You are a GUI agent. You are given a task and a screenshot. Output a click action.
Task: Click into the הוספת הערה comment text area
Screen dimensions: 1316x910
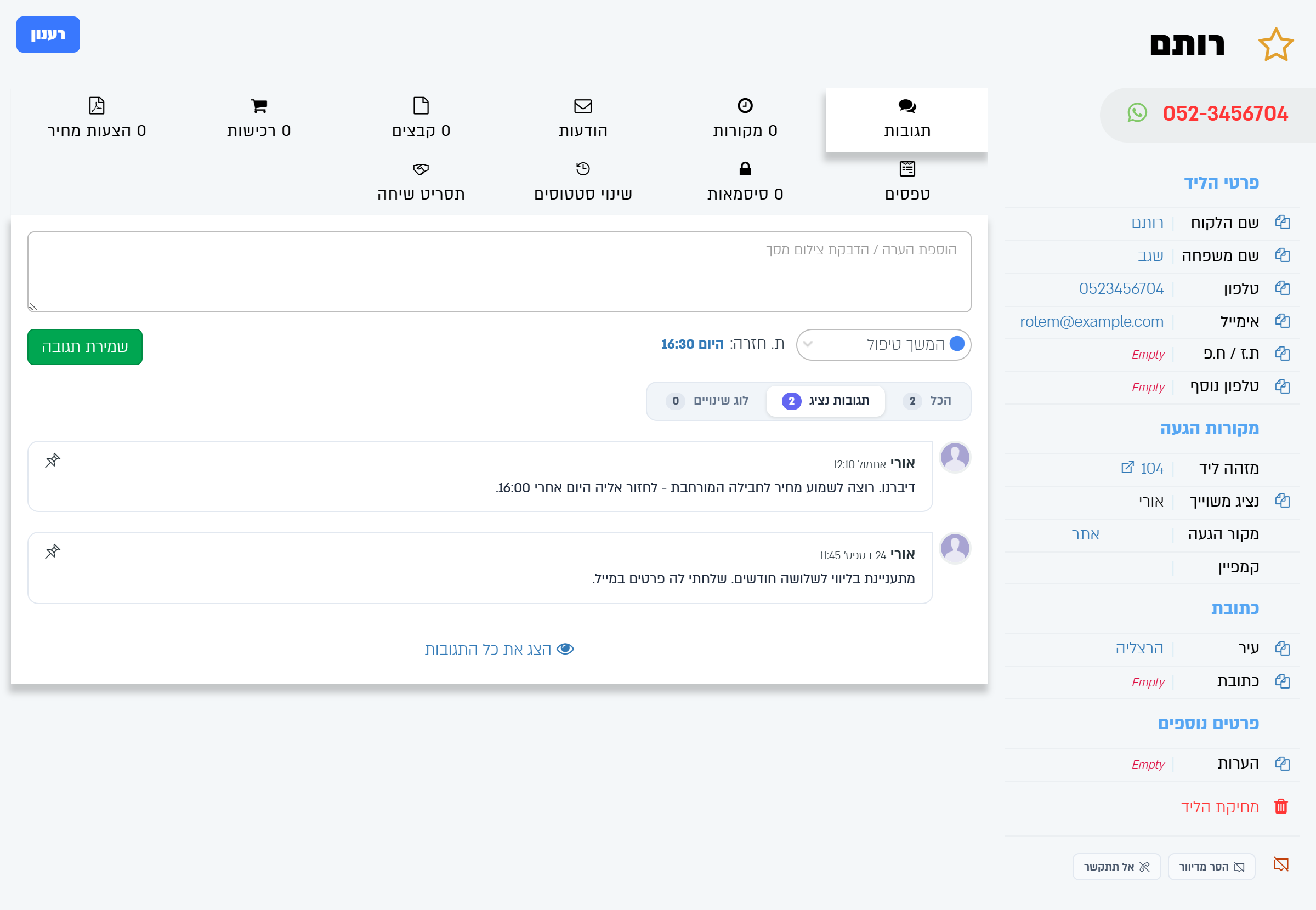(x=499, y=272)
